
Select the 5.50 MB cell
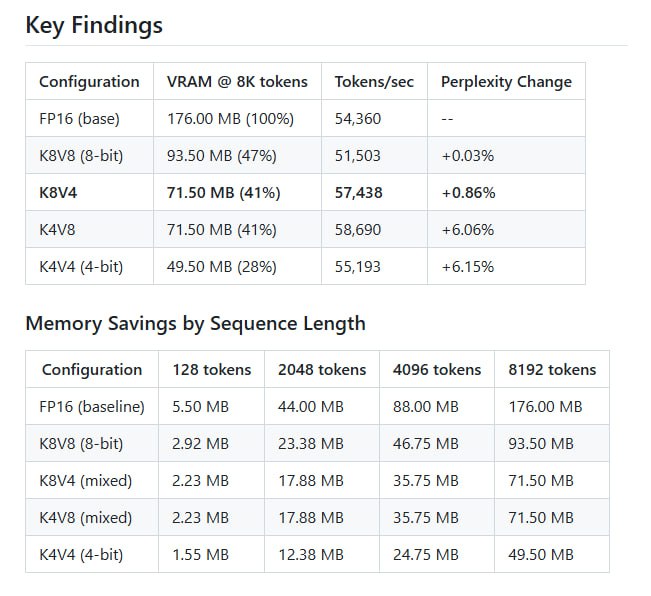[x=201, y=407]
